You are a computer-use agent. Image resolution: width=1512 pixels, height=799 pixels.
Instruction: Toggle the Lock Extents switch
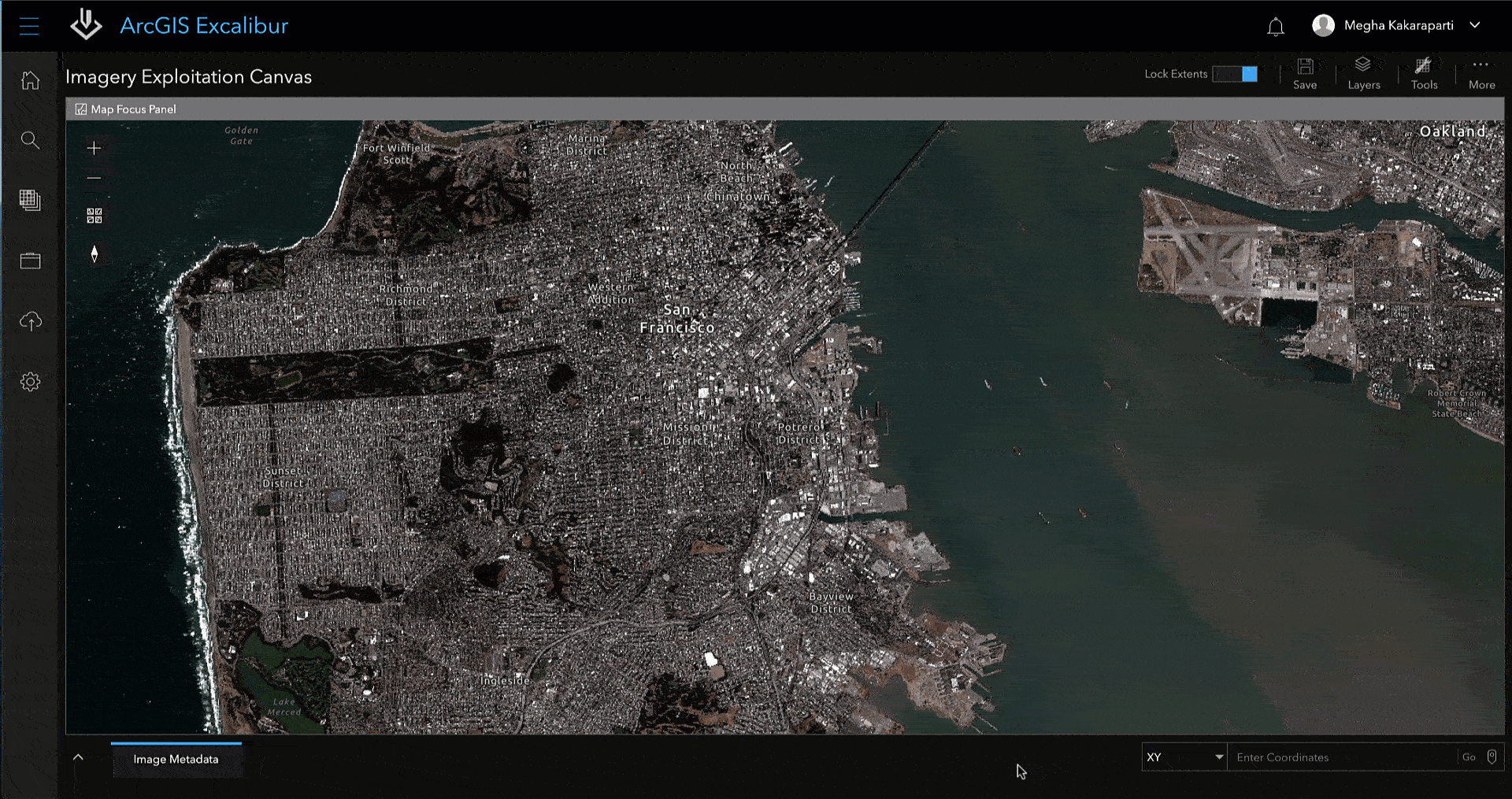coord(1235,74)
